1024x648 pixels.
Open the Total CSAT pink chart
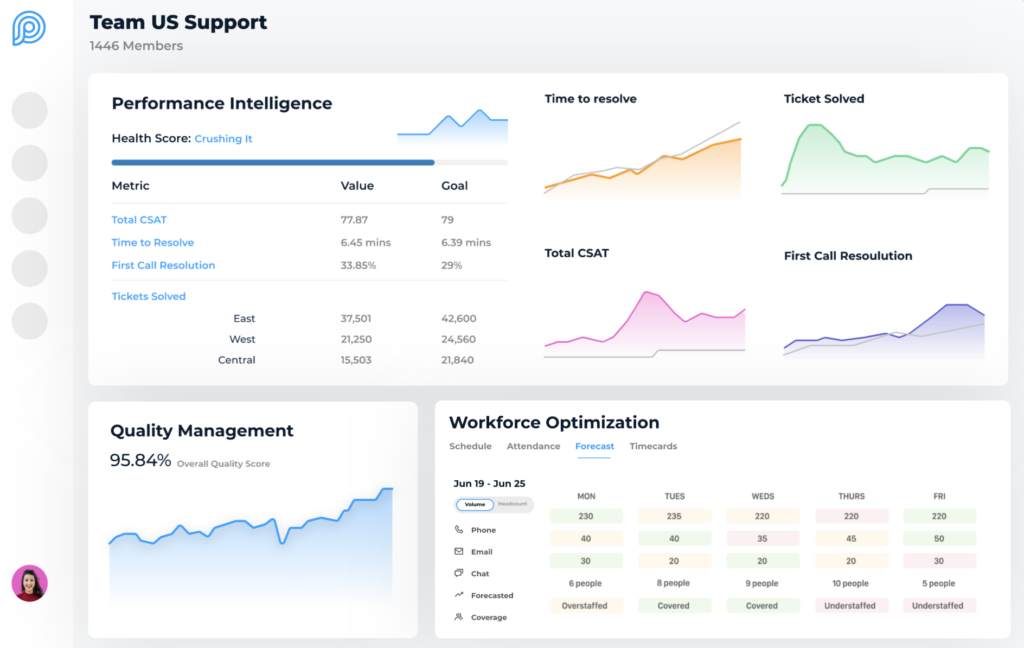click(645, 324)
